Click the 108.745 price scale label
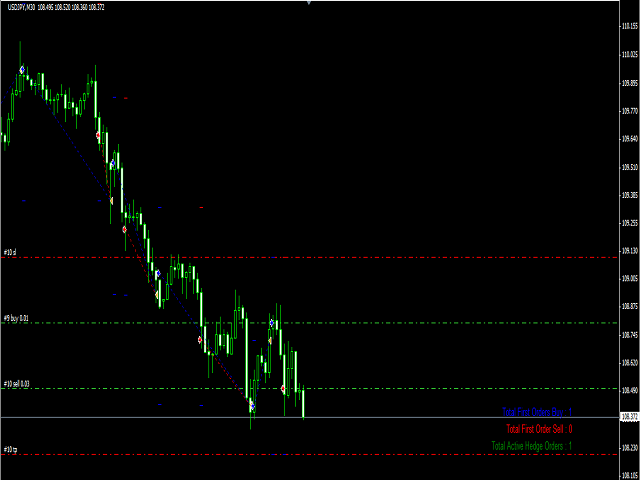 click(629, 335)
